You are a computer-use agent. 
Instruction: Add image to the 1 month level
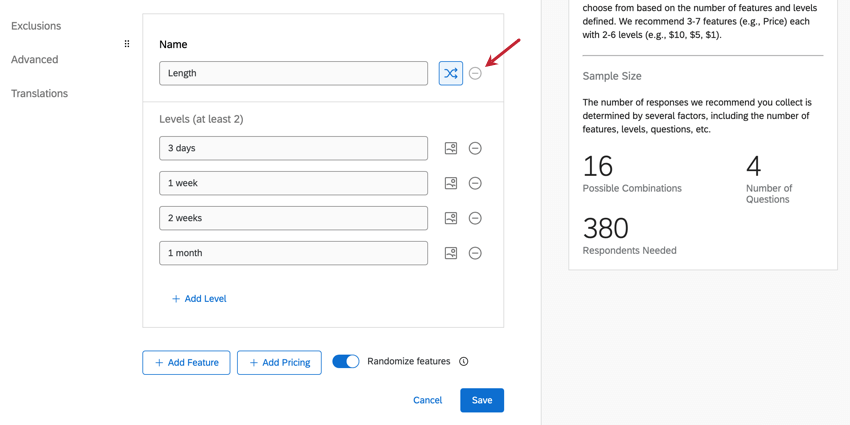pyautogui.click(x=451, y=253)
